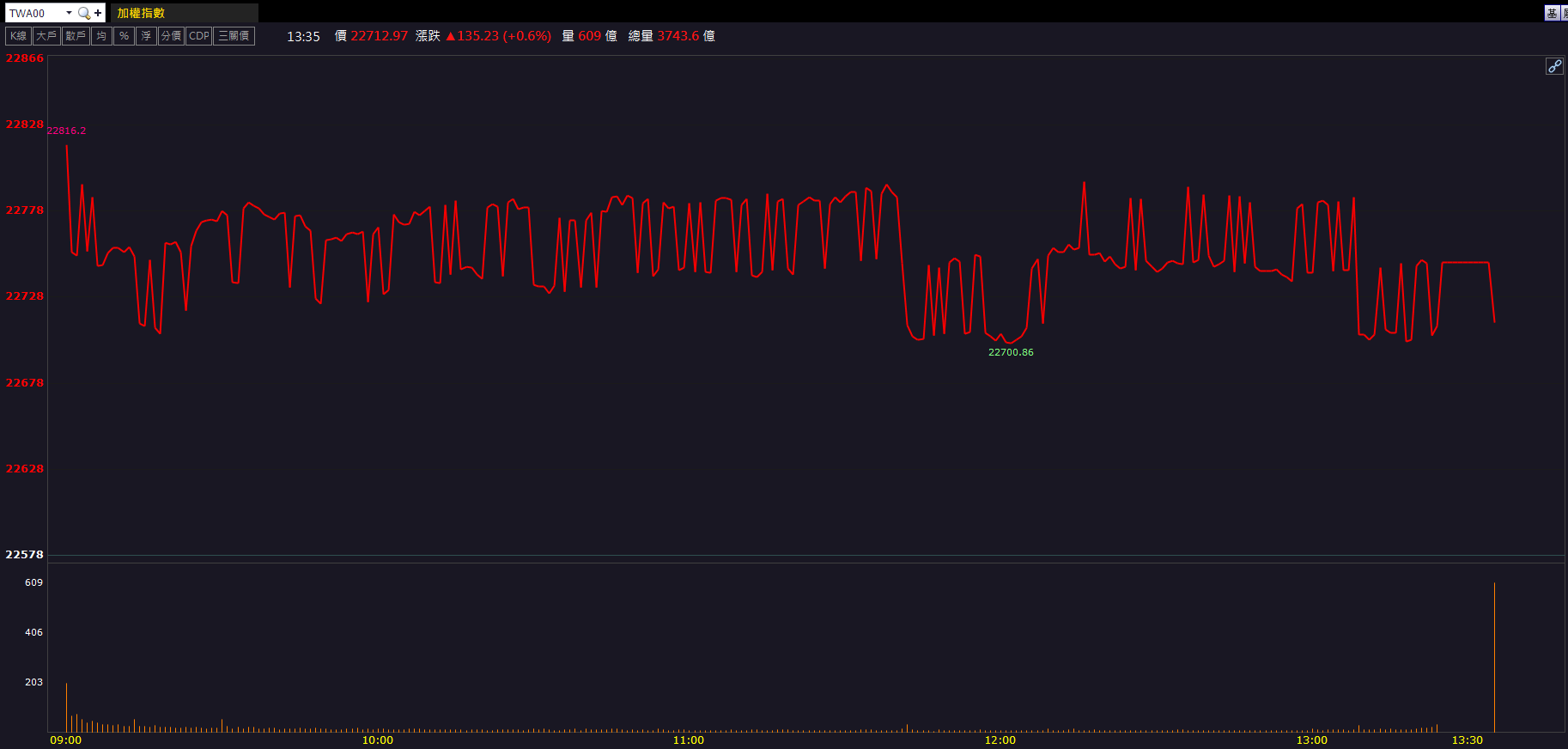Image resolution: width=1568 pixels, height=749 pixels.
Task: Click the 22578 baseline price label
Action: click(24, 554)
